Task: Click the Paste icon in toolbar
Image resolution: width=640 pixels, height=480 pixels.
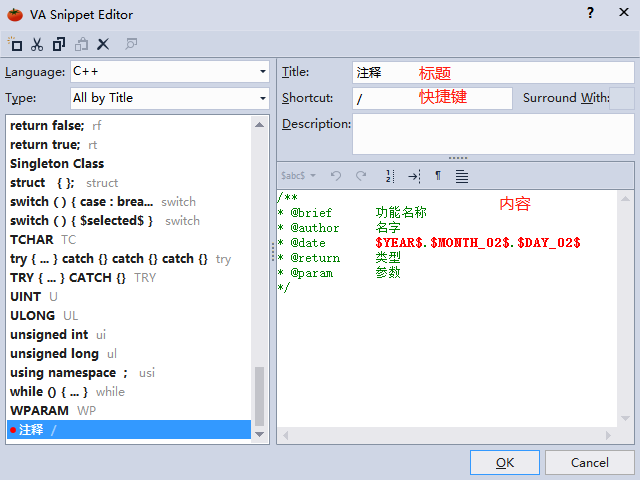Action: (x=81, y=44)
